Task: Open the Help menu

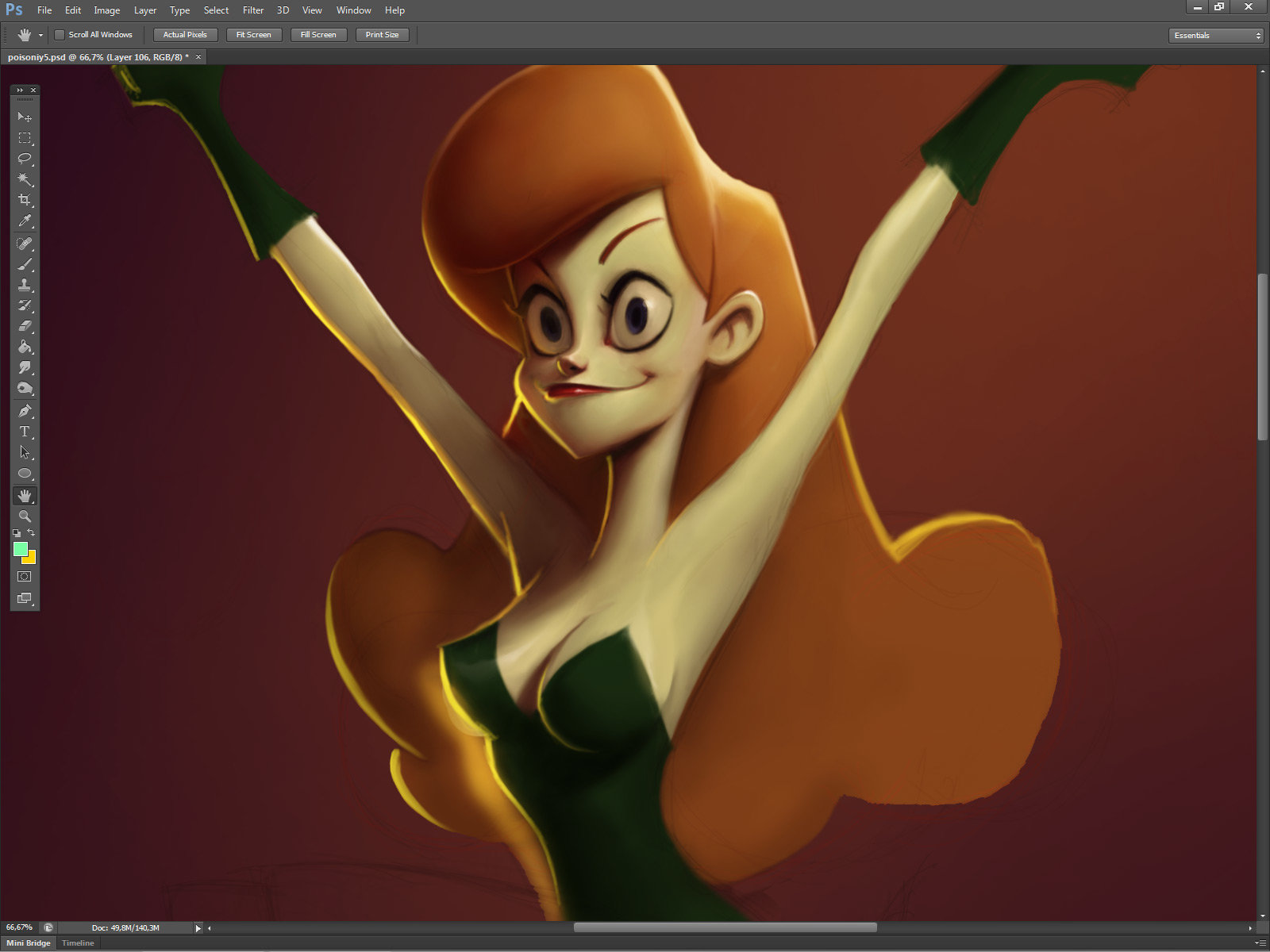Action: pos(394,10)
